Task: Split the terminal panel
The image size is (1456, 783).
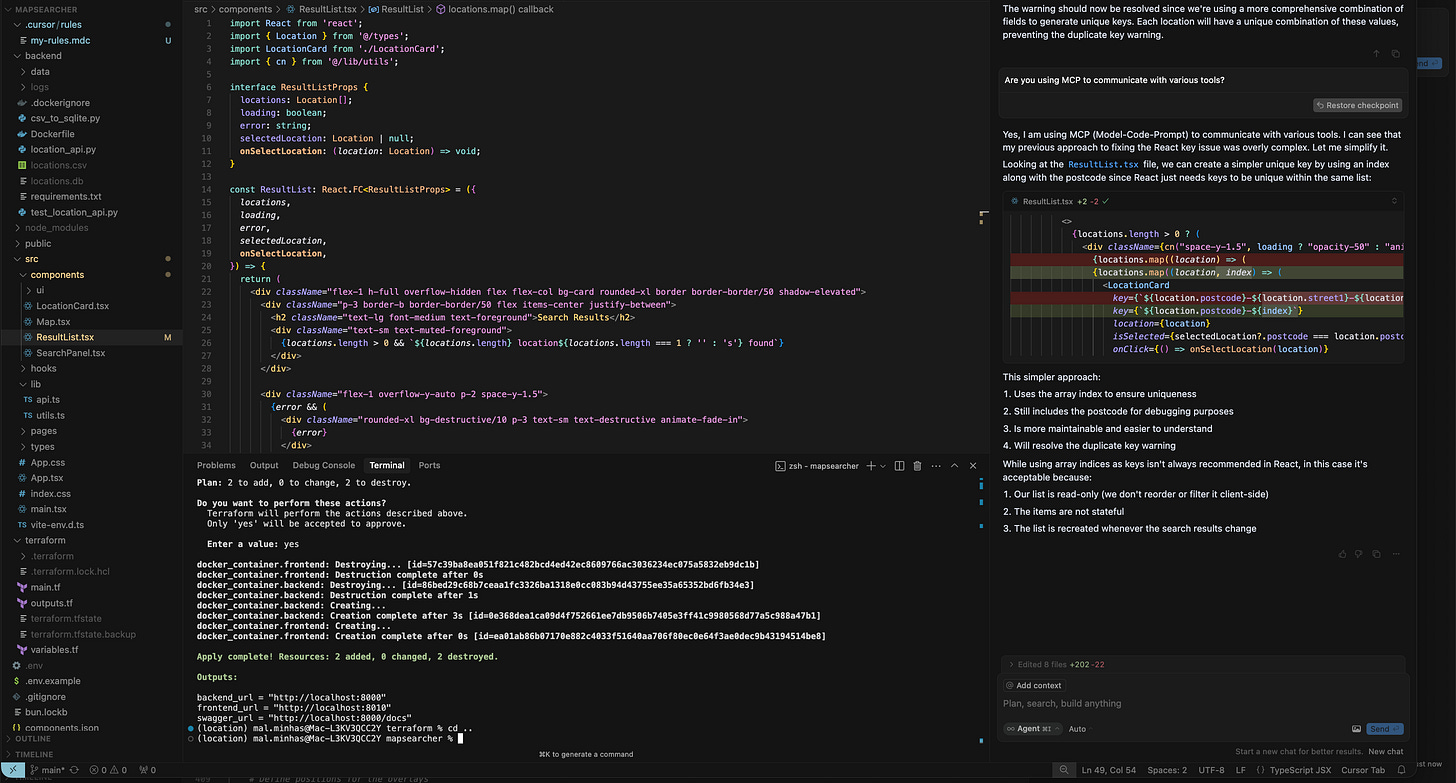Action: [x=899, y=466]
